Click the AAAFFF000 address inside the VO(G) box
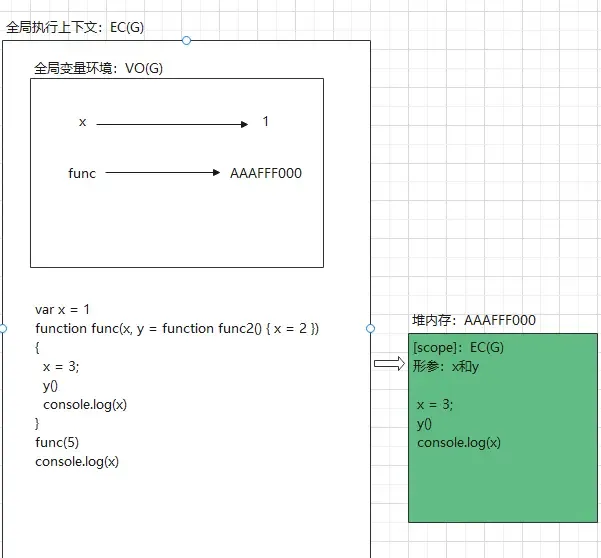The image size is (601, 558). (265, 173)
